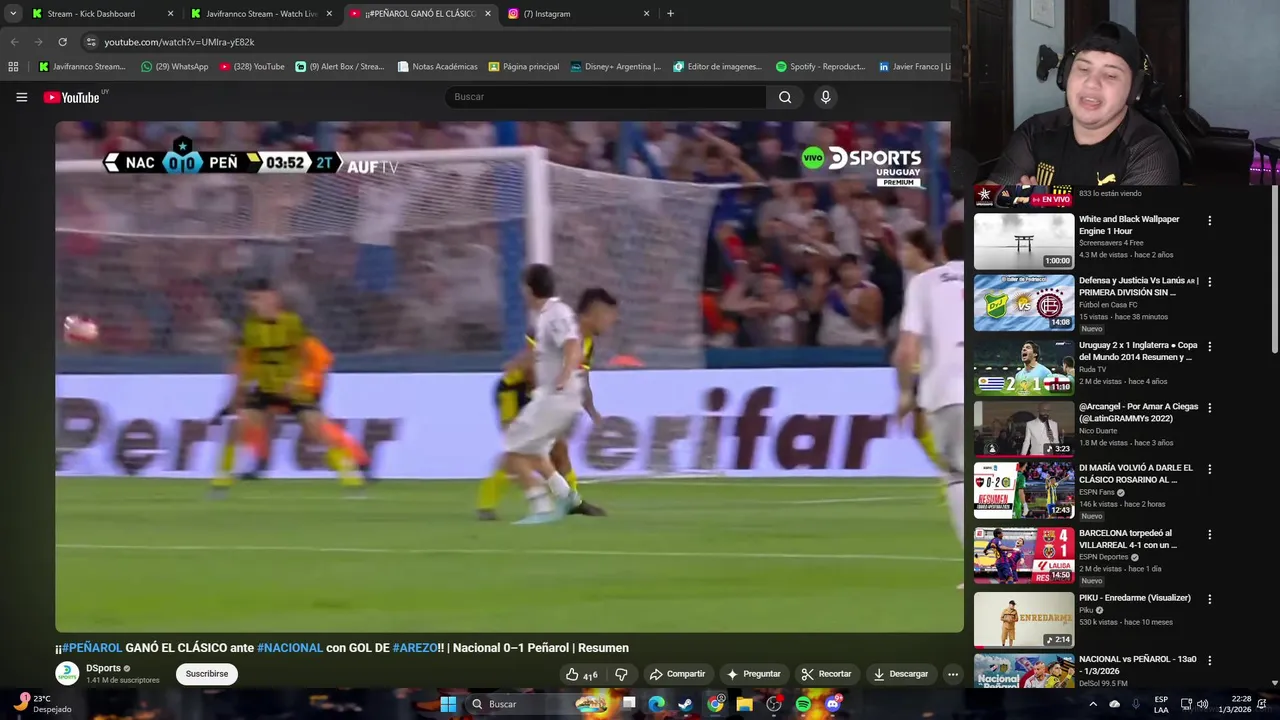Open more actions ellipsis below video
This screenshot has width=1280, height=720.
click(953, 674)
